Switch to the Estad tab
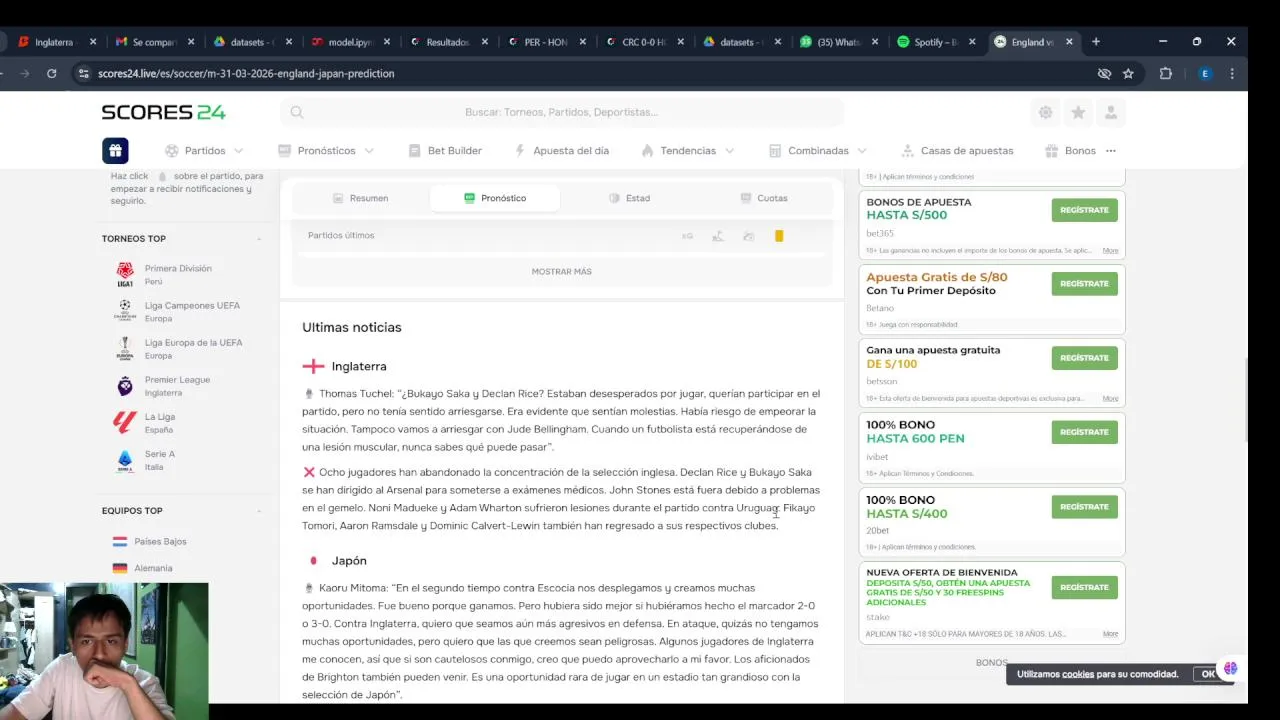This screenshot has width=1280, height=720. [x=629, y=198]
